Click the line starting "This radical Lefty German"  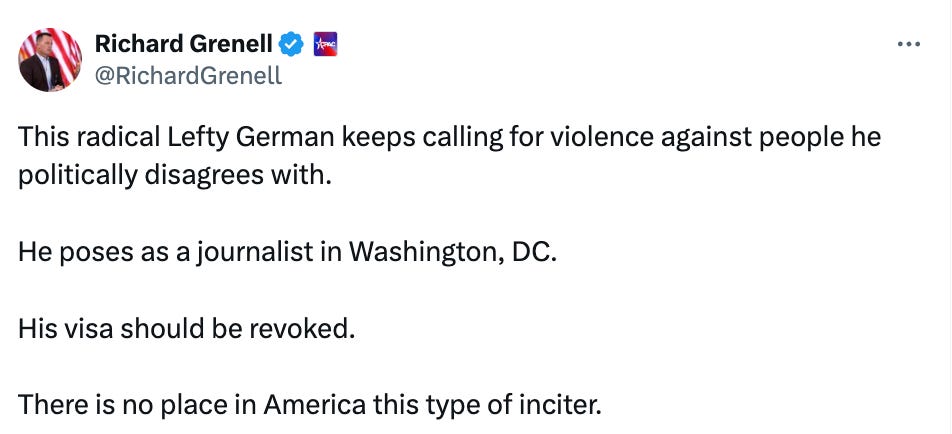449,138
